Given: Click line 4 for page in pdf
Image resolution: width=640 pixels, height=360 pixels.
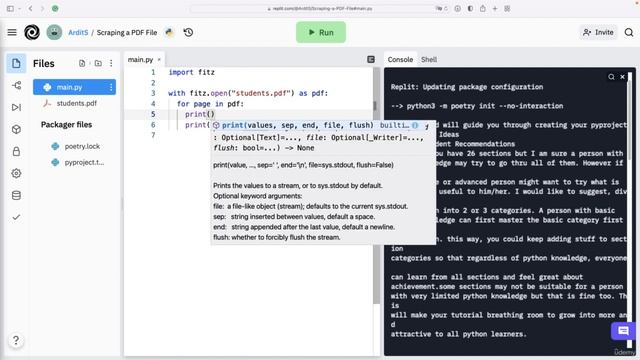Looking at the screenshot, I should pos(210,104).
